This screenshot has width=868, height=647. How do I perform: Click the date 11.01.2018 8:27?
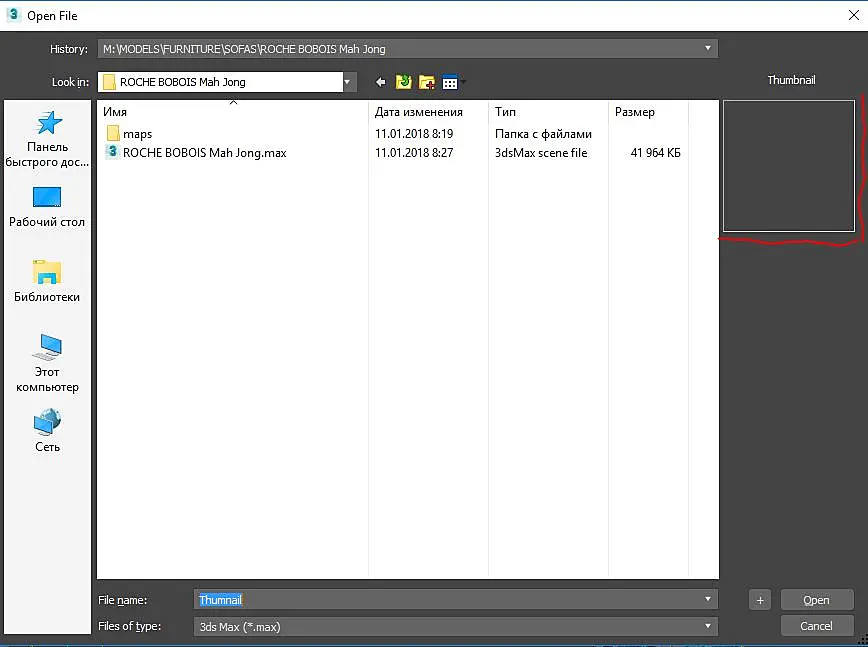coord(414,153)
